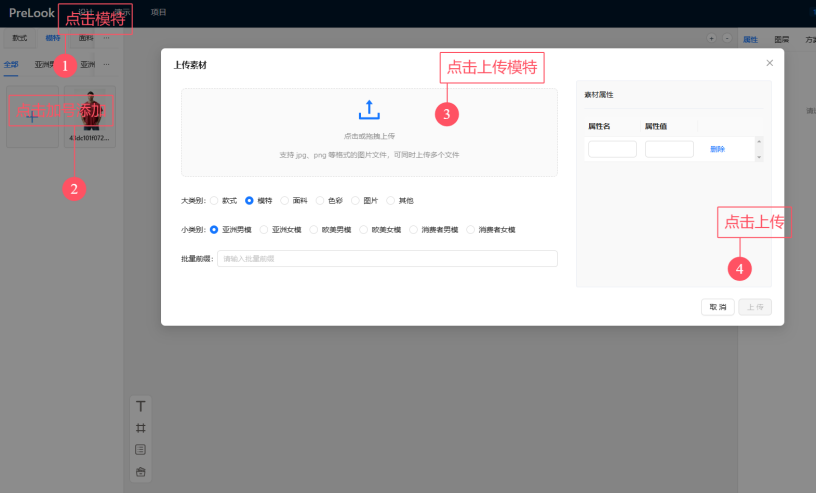The width and height of the screenshot is (816, 493).
Task: Select the Text tool icon in the floating toolbar
Action: click(x=141, y=406)
